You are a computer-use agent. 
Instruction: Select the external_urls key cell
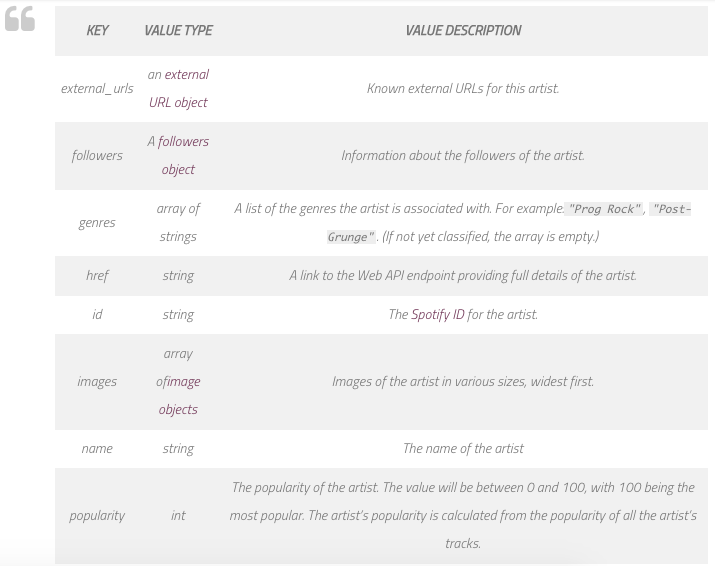97,88
